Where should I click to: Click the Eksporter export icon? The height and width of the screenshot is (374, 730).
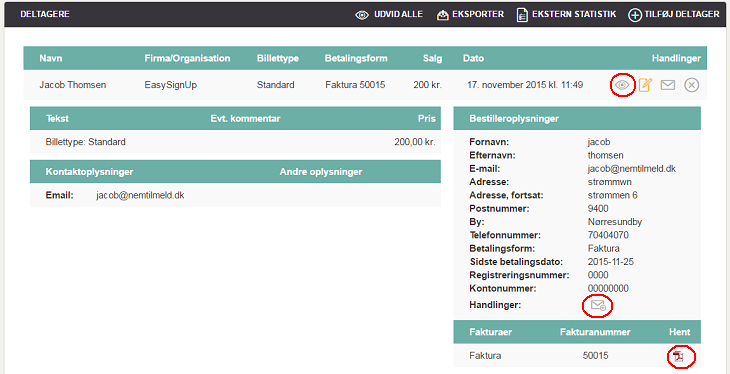pos(443,15)
